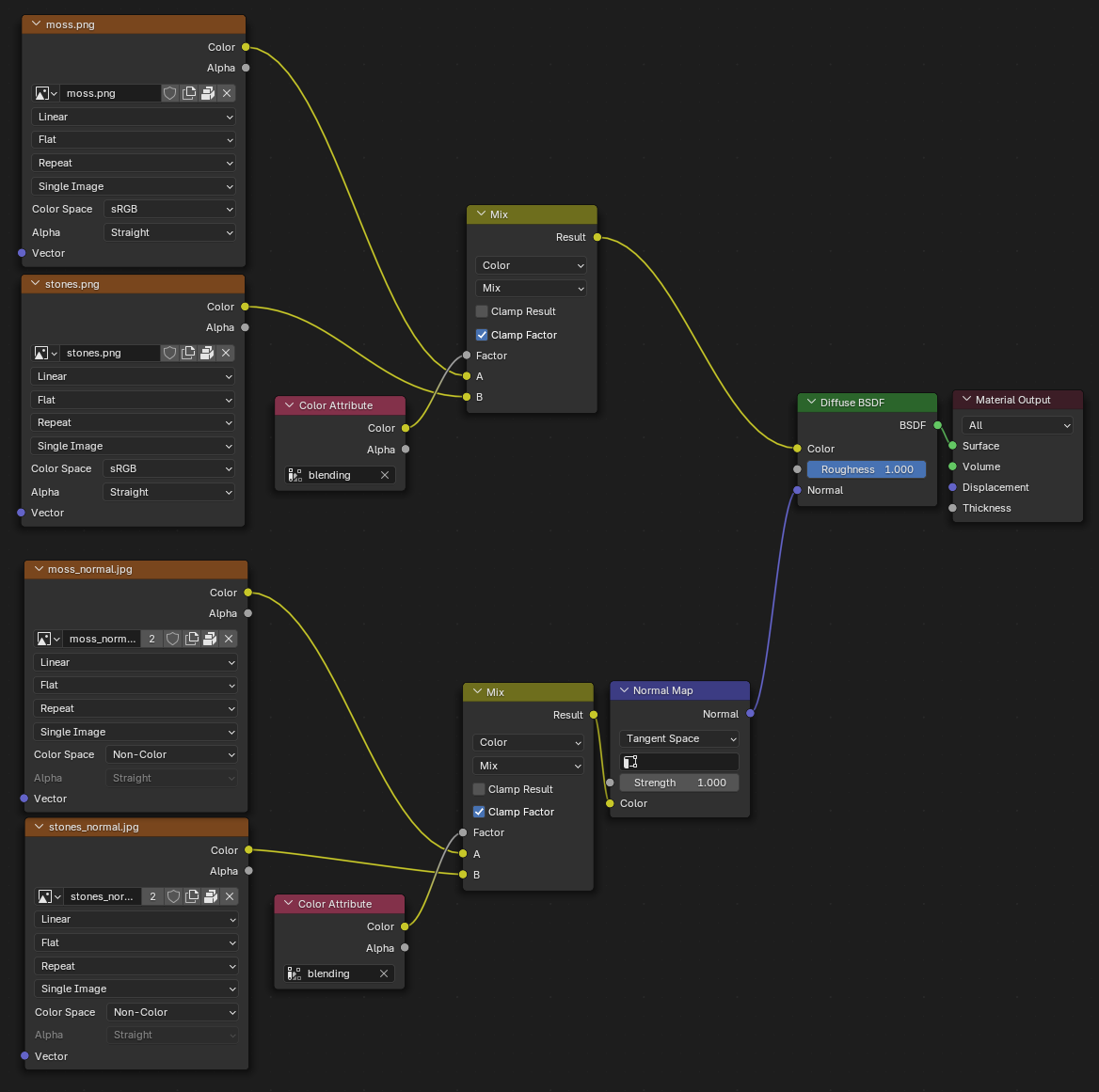
Task: Click moss.png image name field
Action: (x=111, y=93)
